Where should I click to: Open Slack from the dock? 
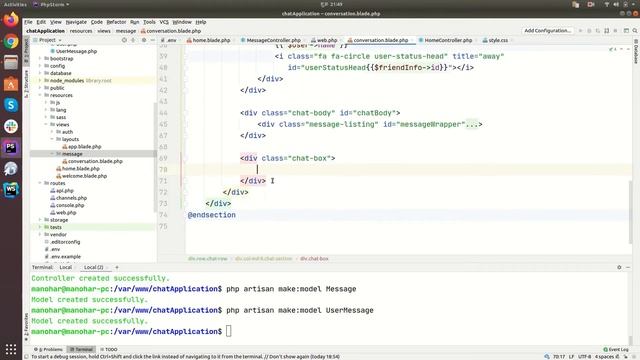[11, 127]
